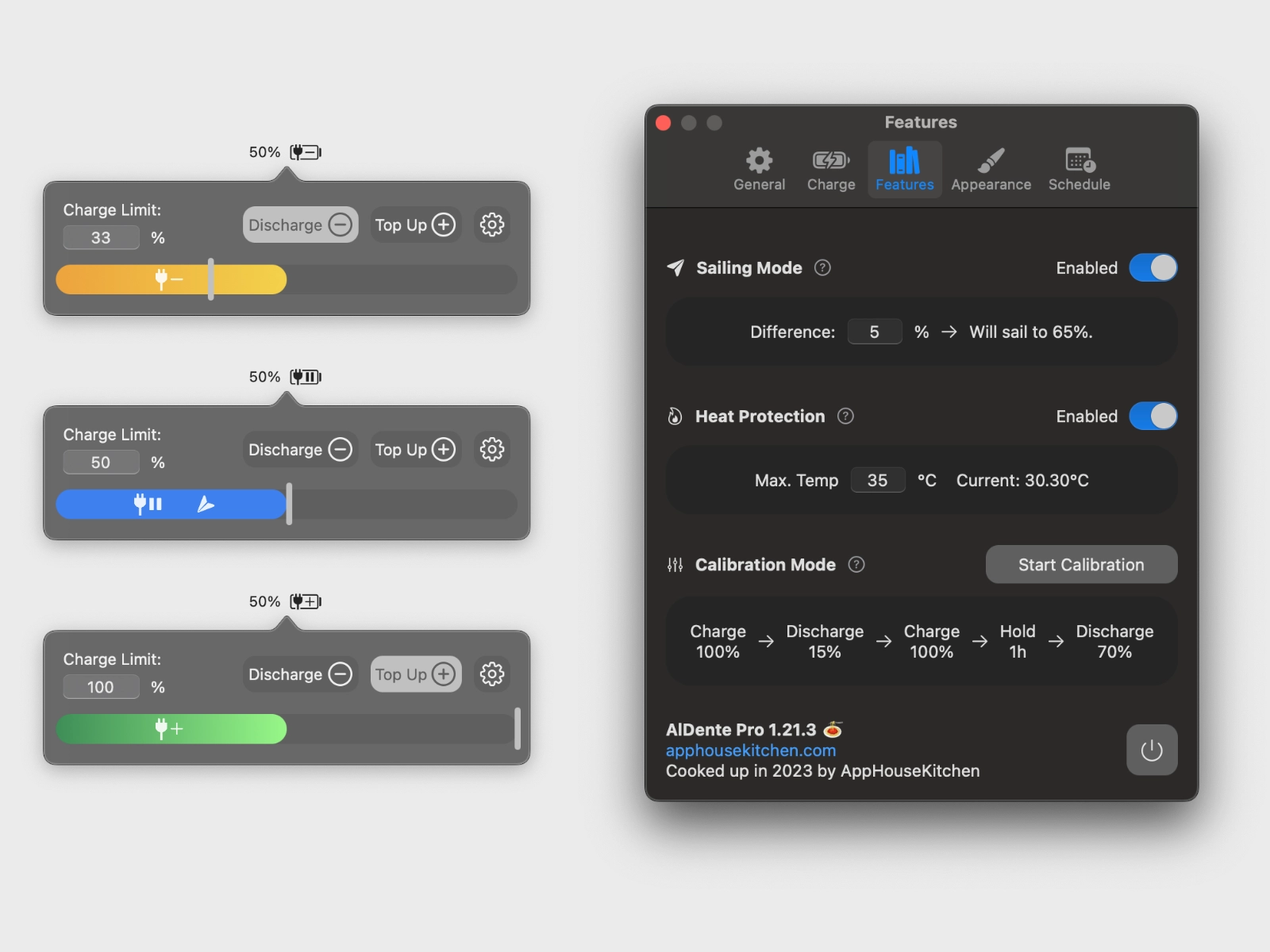Click the 'Current: 30.30°C' reading
Viewport: 1270px width, 952px height.
click(x=1022, y=481)
